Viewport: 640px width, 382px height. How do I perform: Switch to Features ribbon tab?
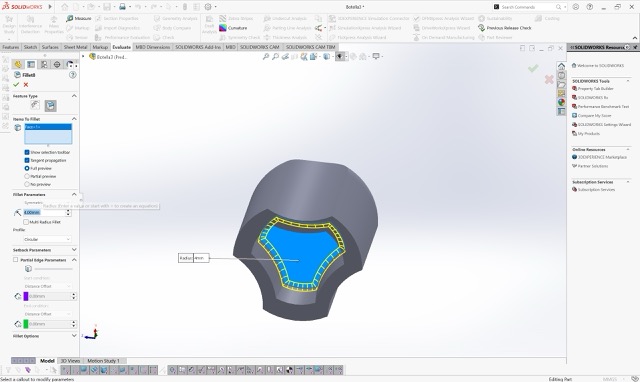(11, 47)
